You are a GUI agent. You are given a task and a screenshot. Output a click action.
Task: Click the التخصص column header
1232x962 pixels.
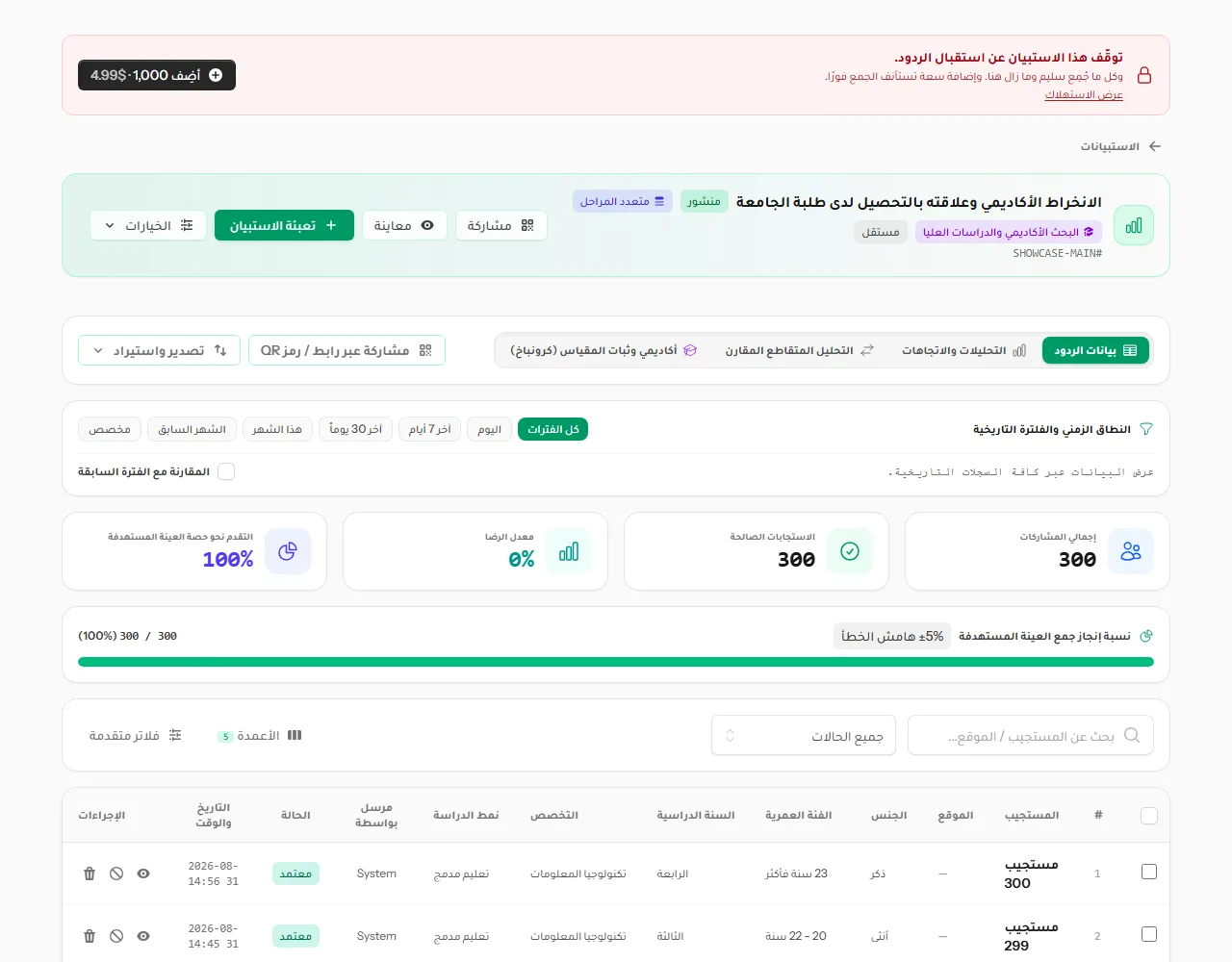(x=554, y=815)
